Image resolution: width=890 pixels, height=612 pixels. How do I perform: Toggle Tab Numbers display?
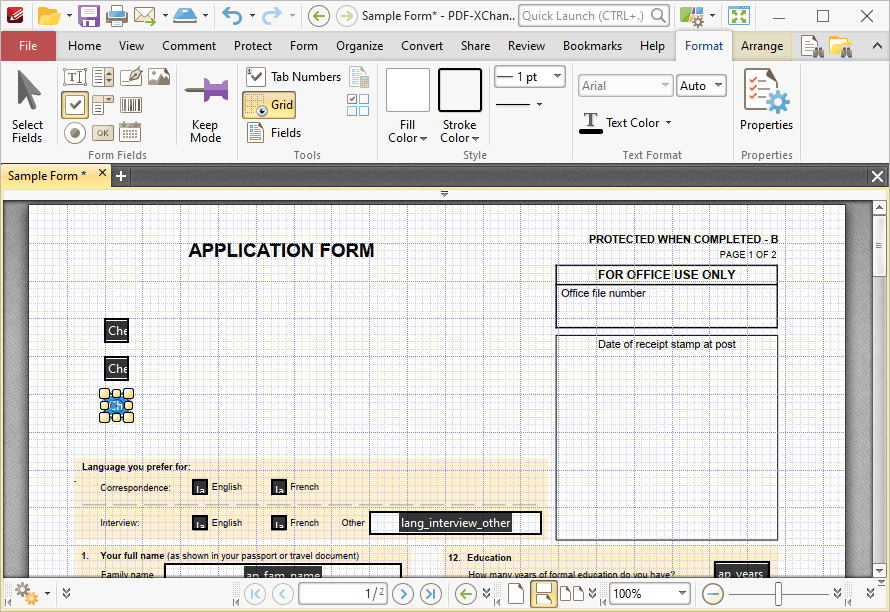[293, 77]
